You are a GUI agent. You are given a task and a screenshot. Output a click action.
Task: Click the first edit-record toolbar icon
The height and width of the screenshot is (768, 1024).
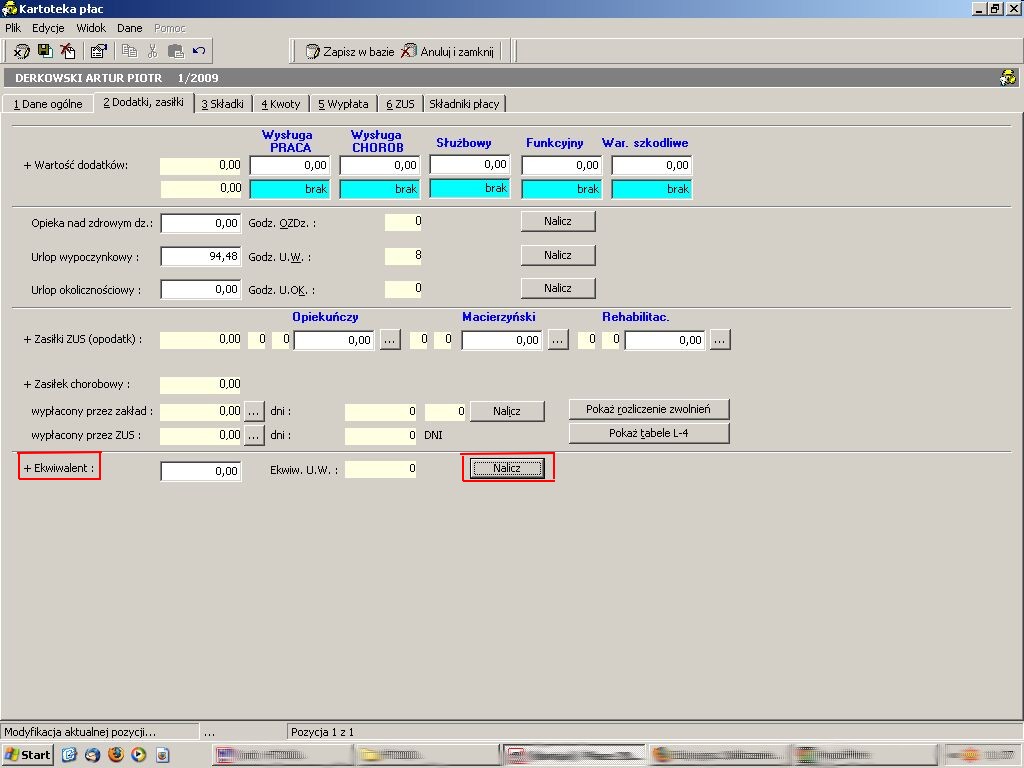[22, 51]
